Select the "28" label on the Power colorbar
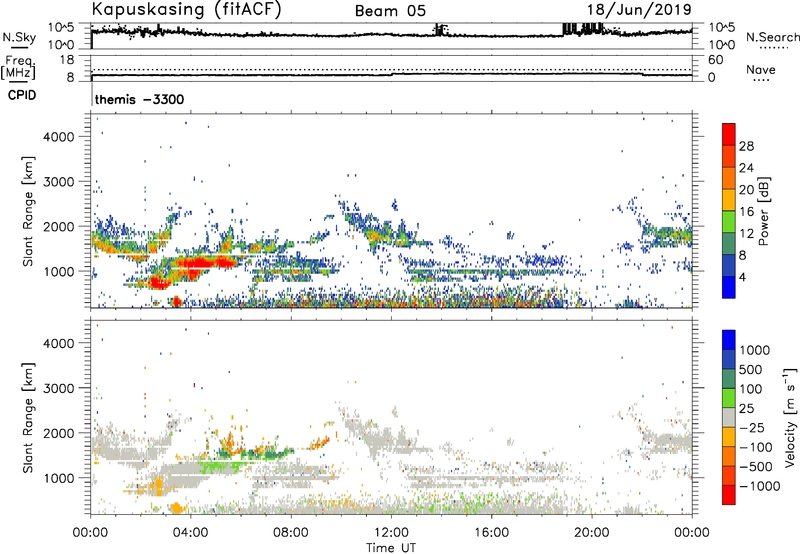The height and width of the screenshot is (554, 800). click(746, 146)
